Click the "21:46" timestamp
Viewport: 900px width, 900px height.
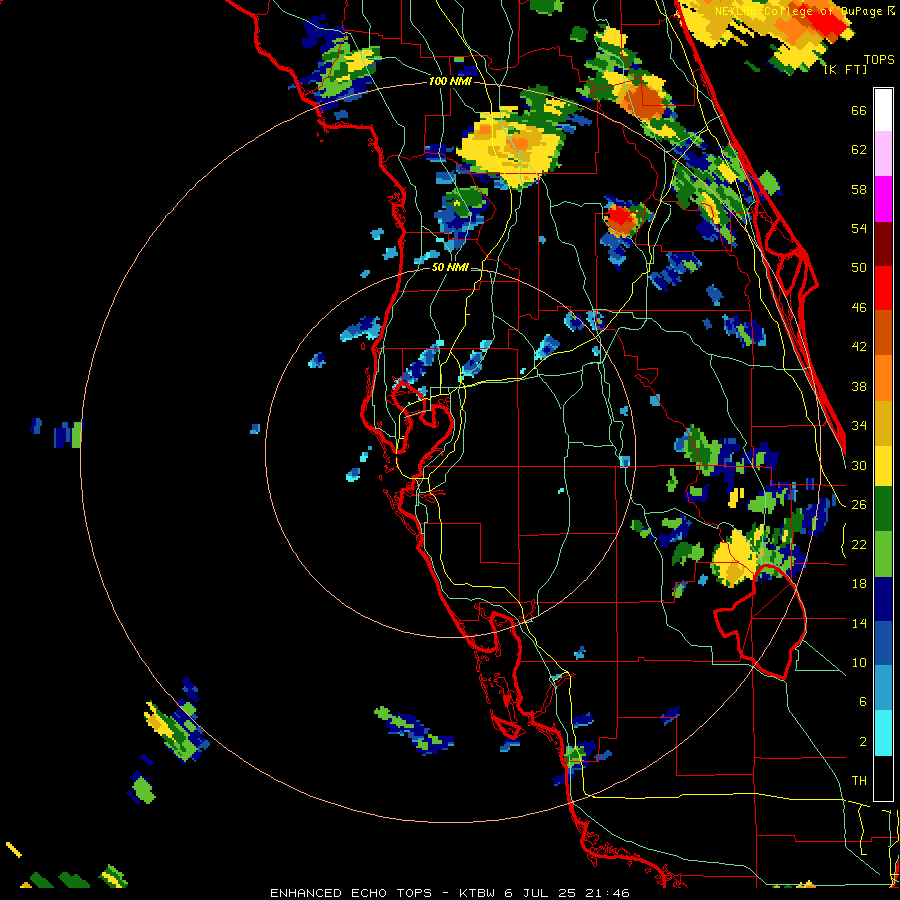(x=607, y=893)
